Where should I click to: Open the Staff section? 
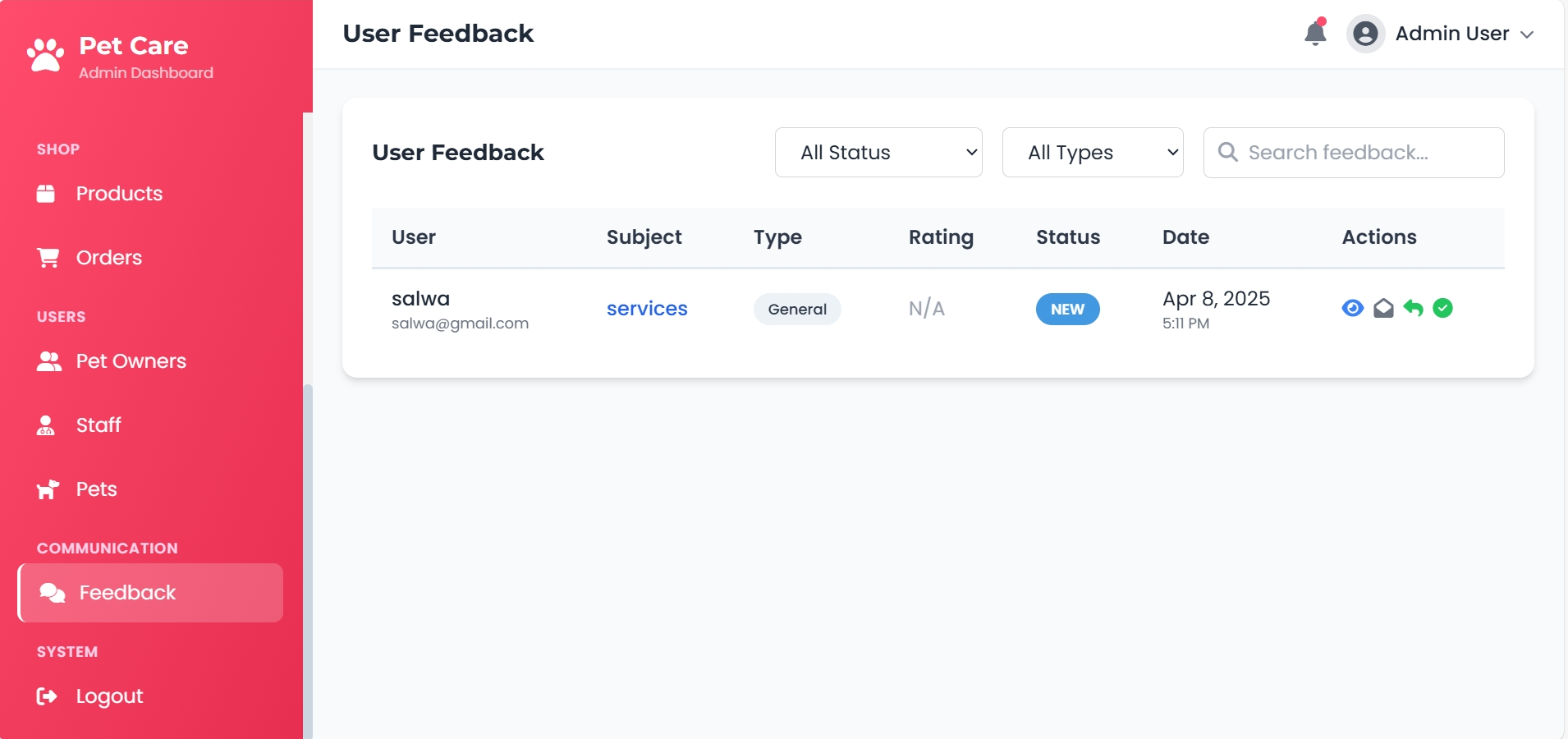98,425
